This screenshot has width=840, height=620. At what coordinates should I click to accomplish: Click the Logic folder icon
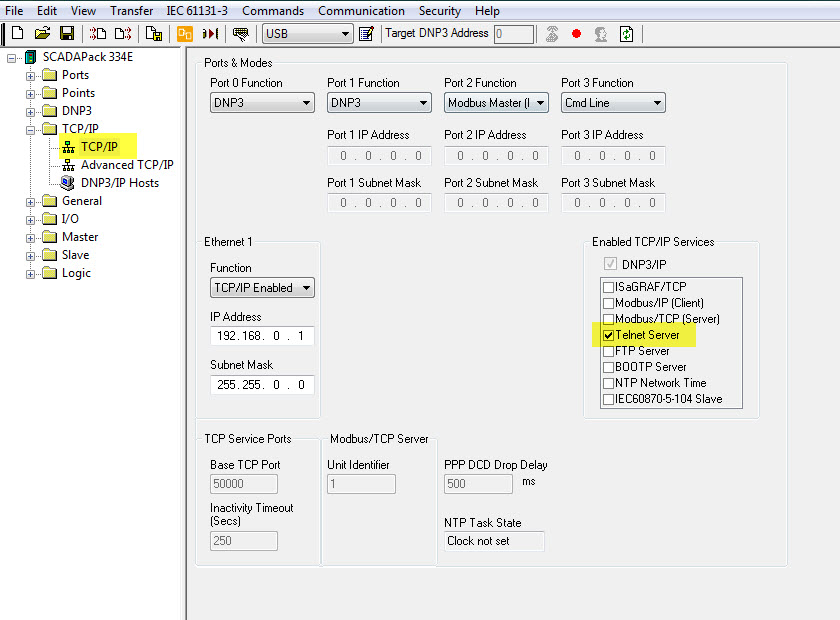tap(50, 273)
